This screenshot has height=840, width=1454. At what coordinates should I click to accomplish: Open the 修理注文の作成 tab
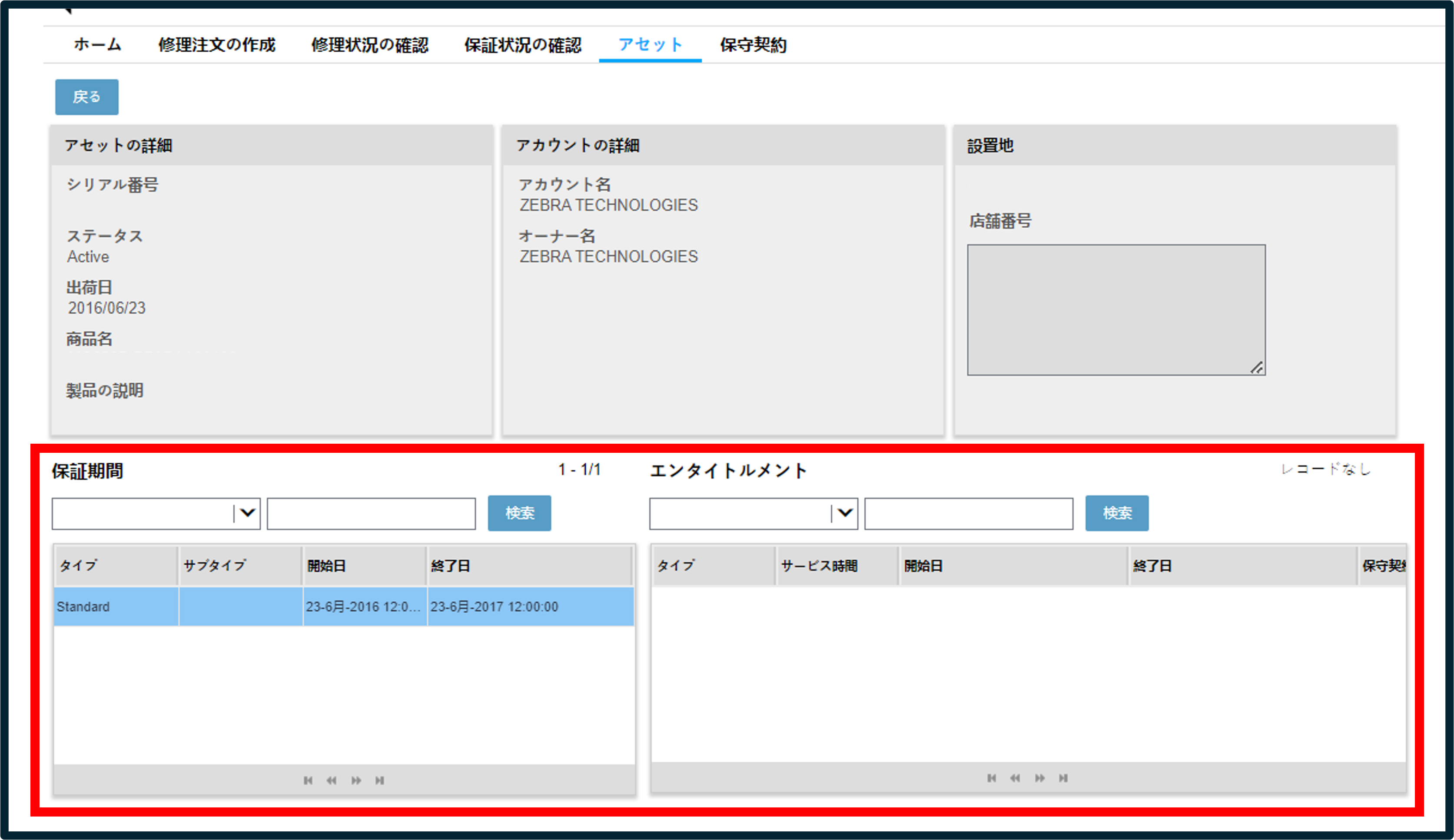point(217,44)
